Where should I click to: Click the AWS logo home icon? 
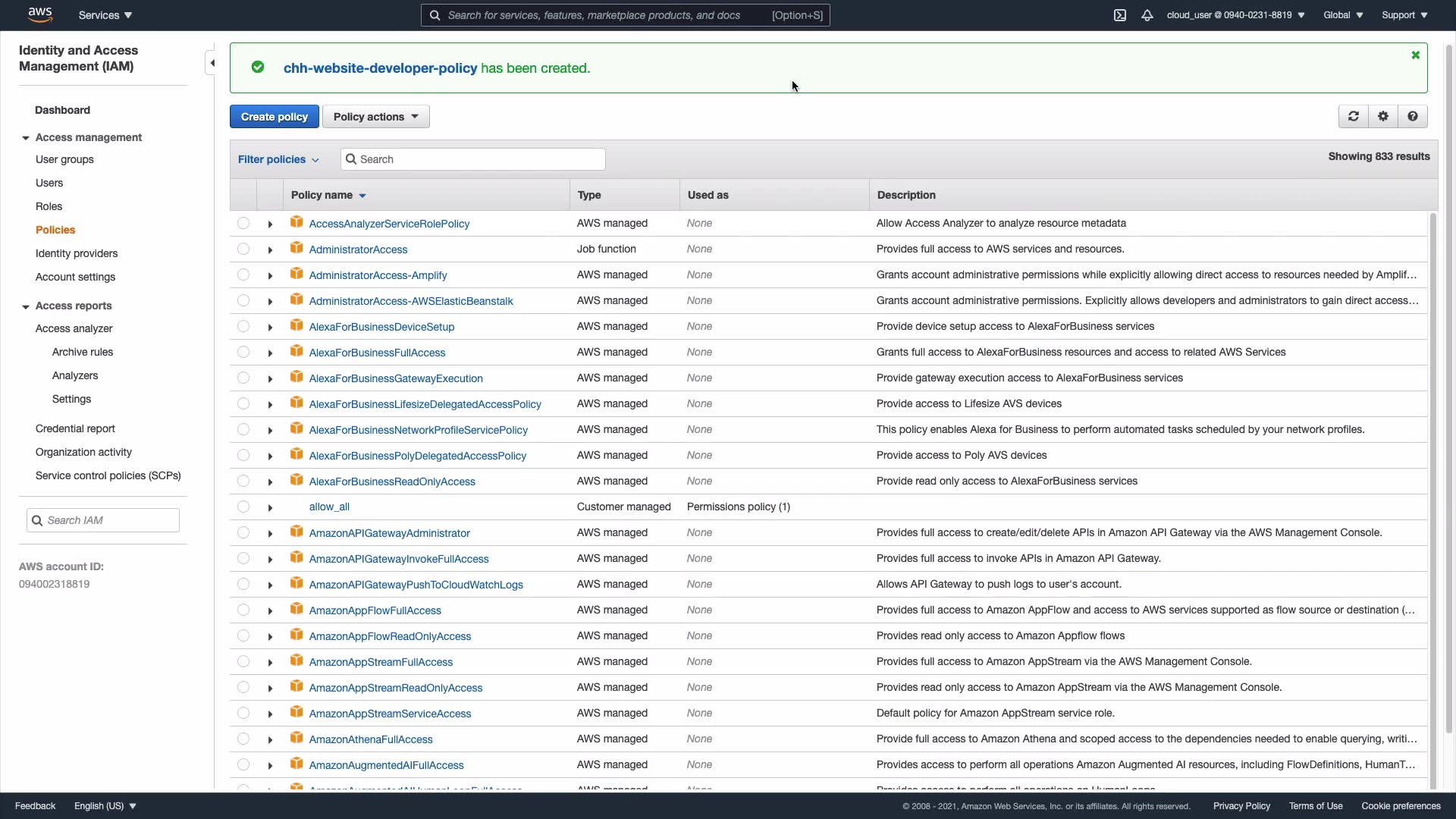click(x=40, y=14)
